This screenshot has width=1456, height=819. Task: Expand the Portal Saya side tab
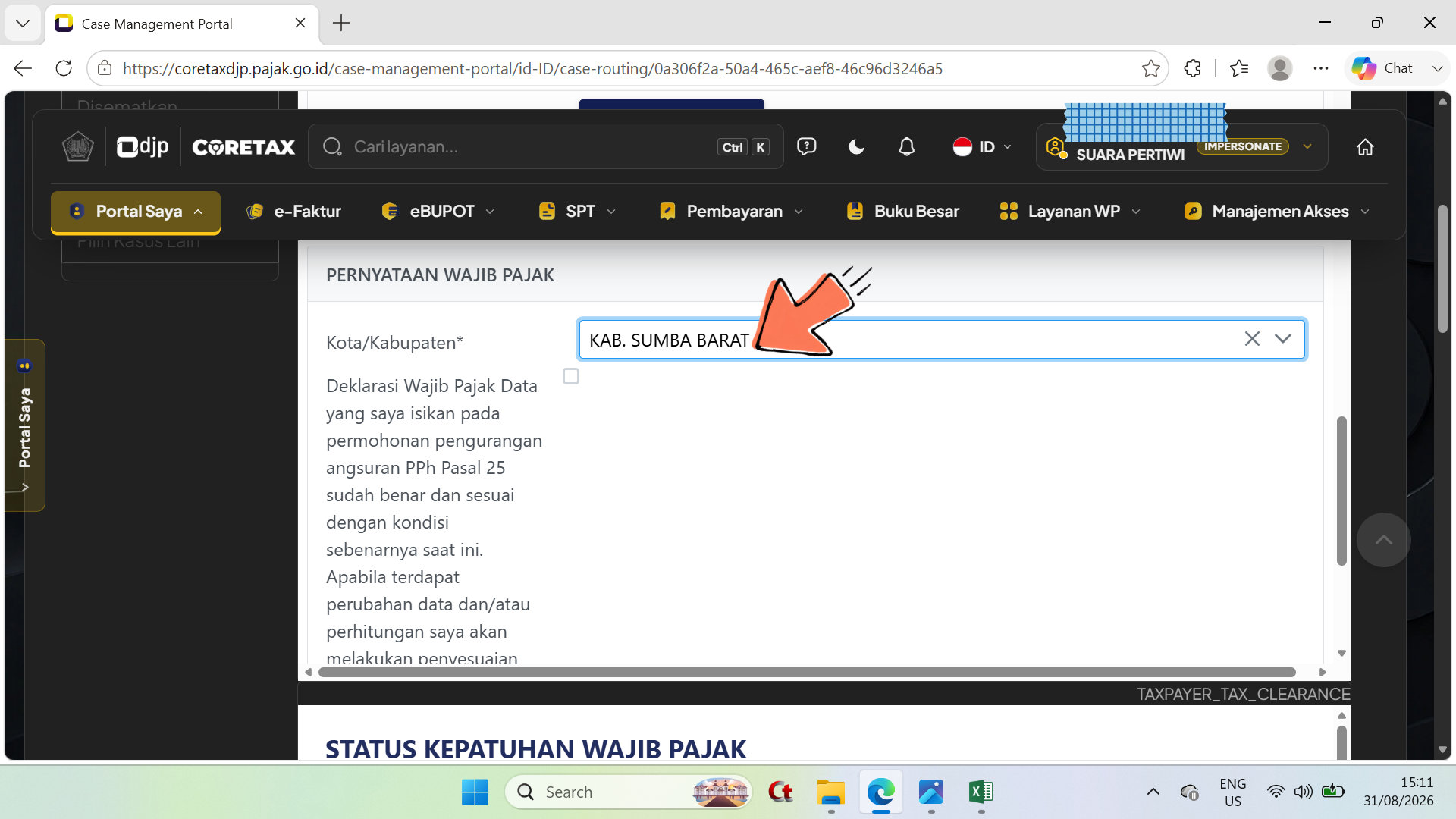(x=25, y=425)
